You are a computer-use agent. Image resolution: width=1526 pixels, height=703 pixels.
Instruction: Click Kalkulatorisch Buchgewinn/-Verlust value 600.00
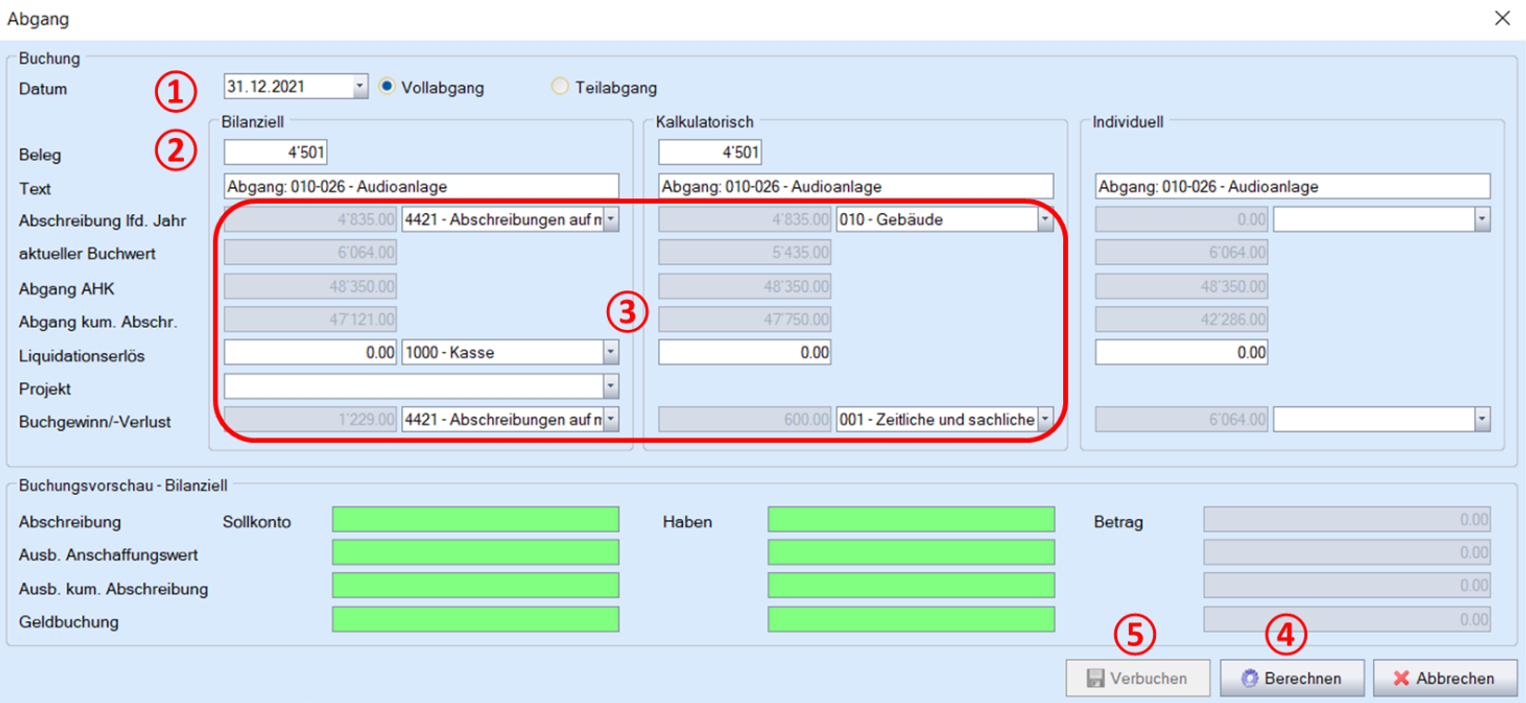coord(745,420)
